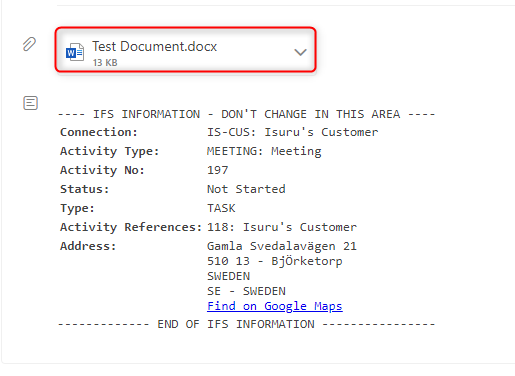Click the Status: label
The width and height of the screenshot is (515, 376).
click(x=84, y=189)
